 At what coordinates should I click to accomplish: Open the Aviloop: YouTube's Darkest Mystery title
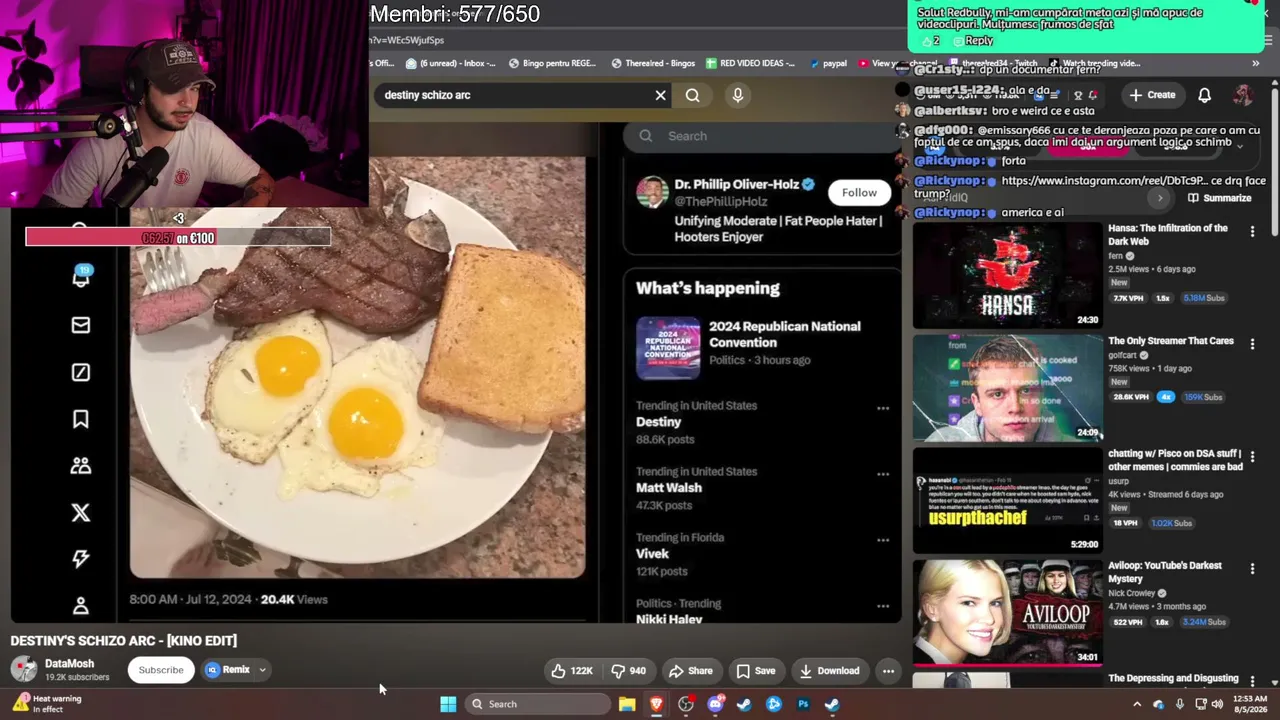[1165, 572]
